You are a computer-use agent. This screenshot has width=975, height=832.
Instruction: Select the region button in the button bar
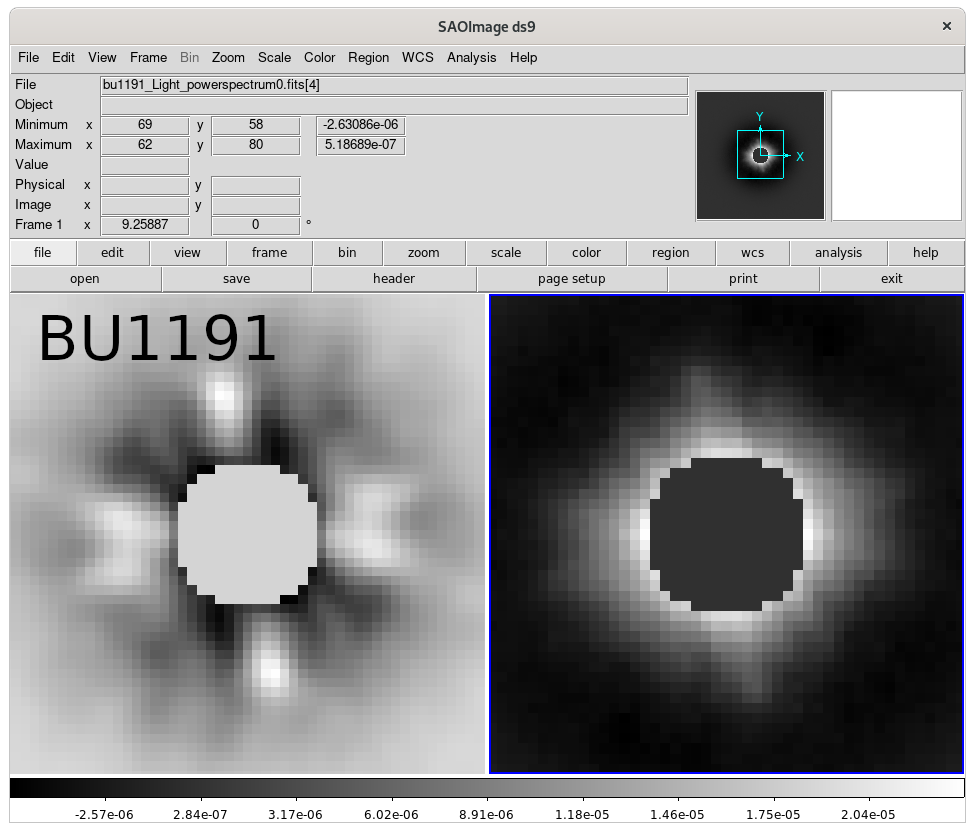[x=670, y=252]
